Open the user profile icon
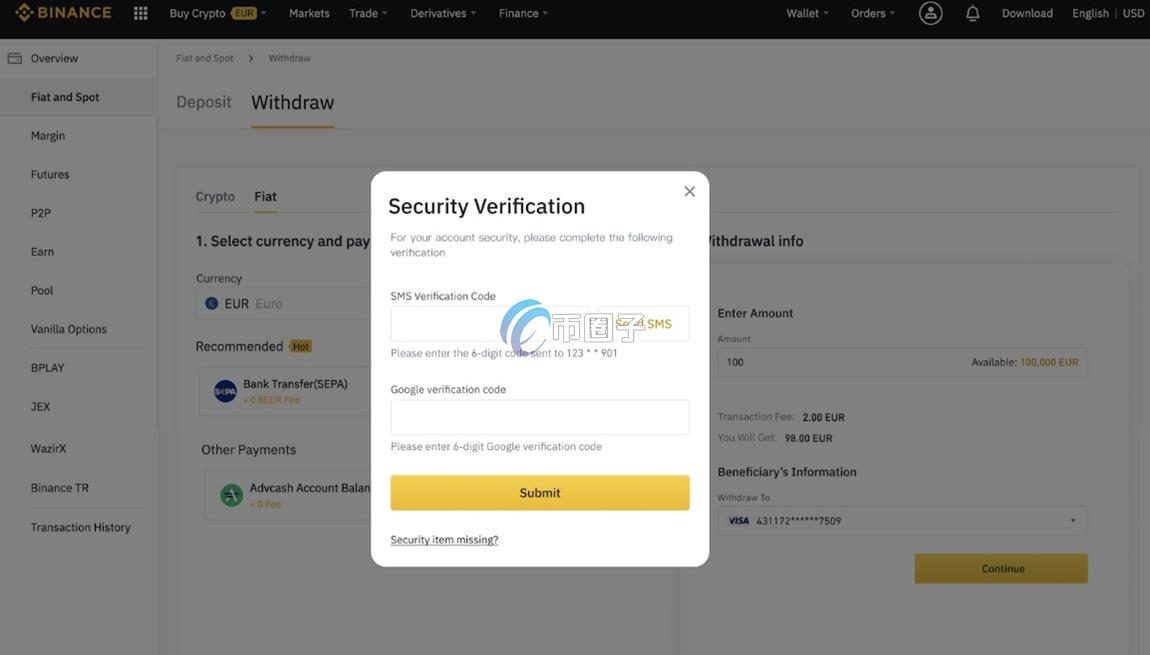 coord(930,13)
